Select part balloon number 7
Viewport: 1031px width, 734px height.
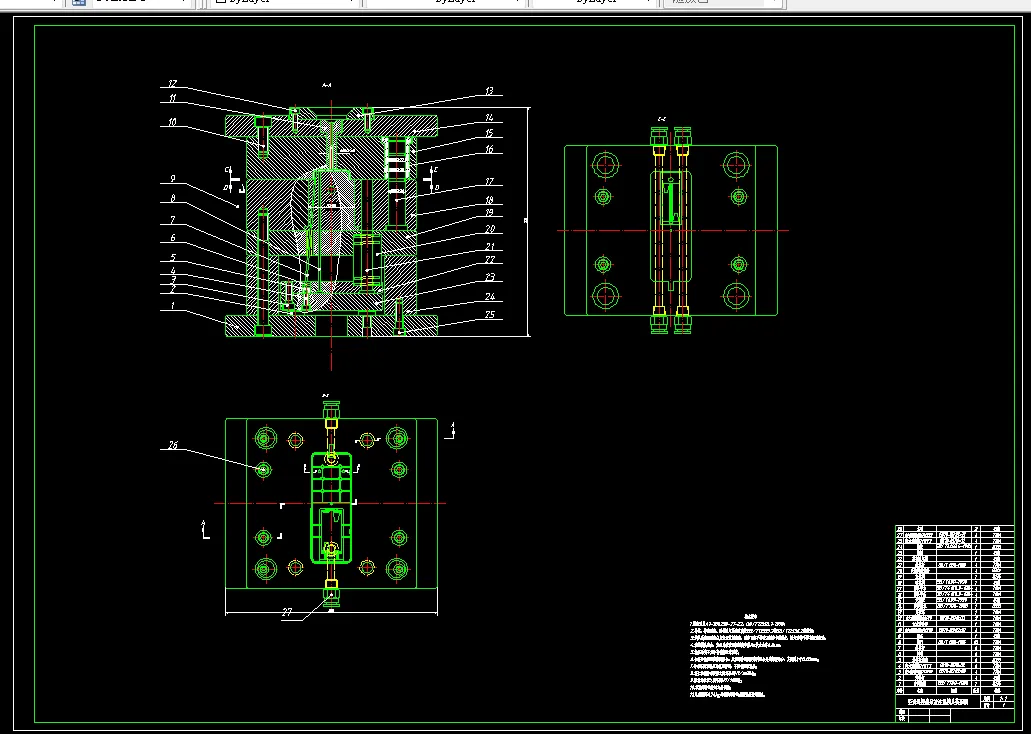[172, 220]
